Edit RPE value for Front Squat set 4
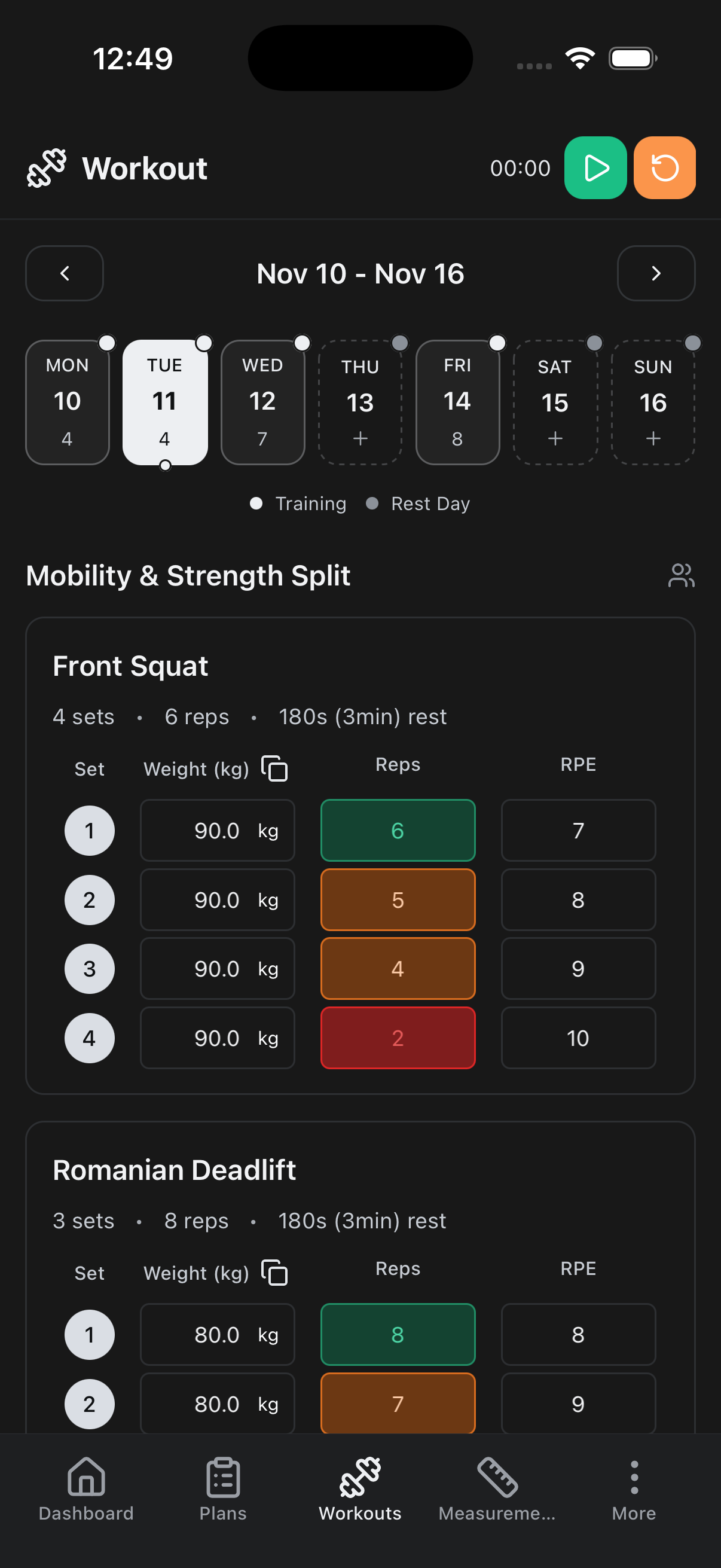This screenshot has height=1568, width=721. pos(578,1038)
